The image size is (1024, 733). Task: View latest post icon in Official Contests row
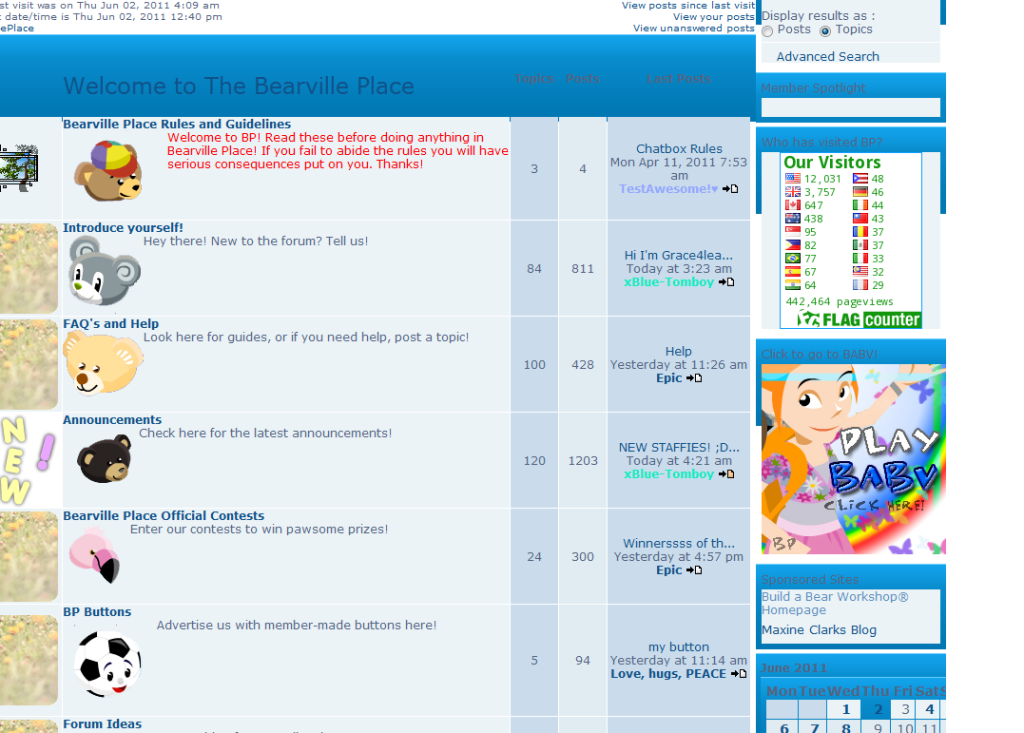694,570
